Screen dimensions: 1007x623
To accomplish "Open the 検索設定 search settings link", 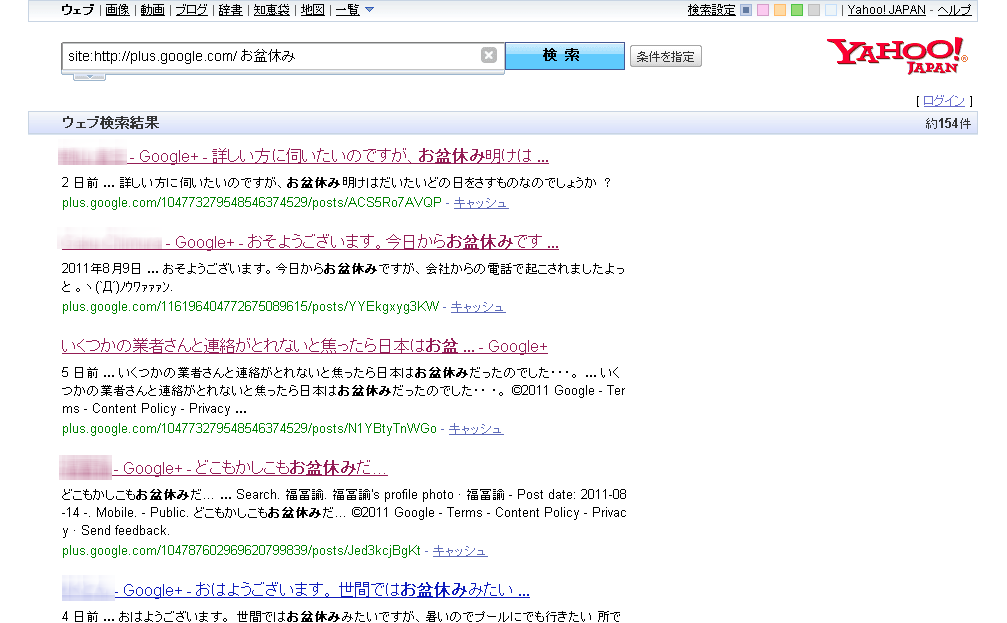I will coord(711,10).
